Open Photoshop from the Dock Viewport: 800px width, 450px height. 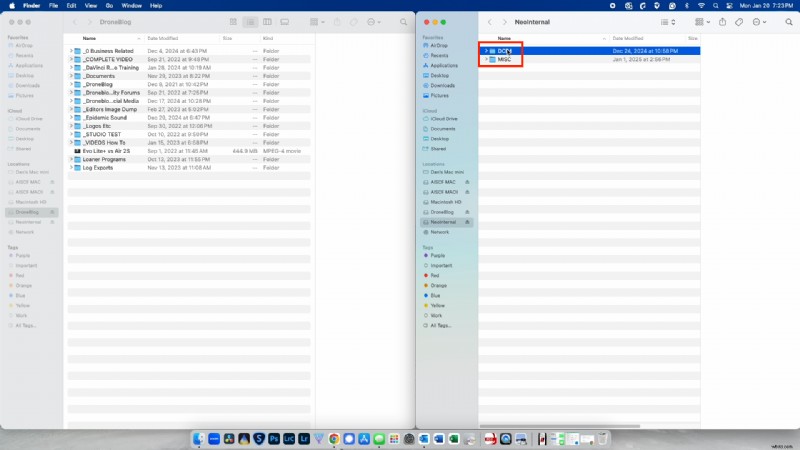pos(272,439)
